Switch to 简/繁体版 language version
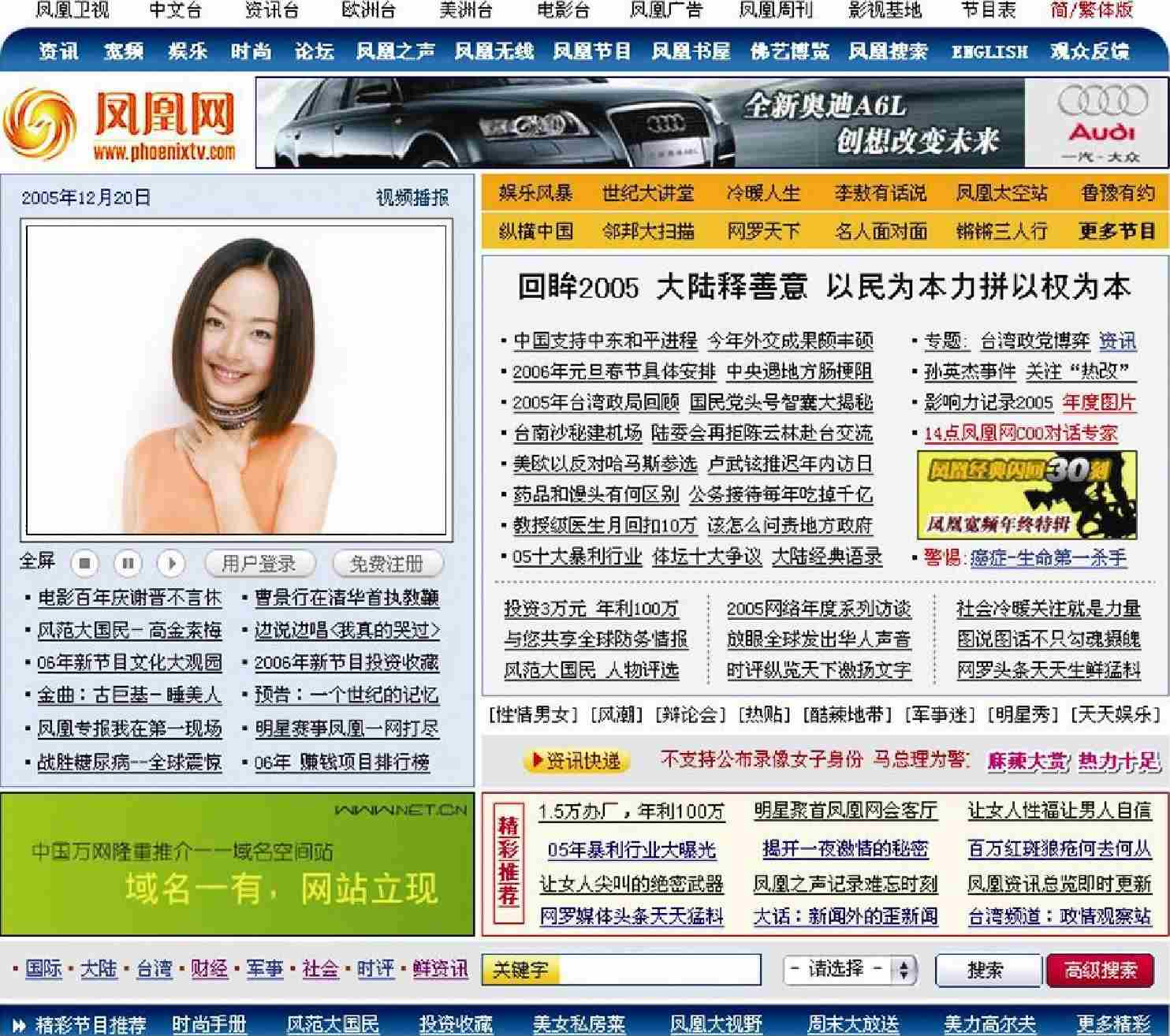1170x1036 pixels. (1092, 10)
